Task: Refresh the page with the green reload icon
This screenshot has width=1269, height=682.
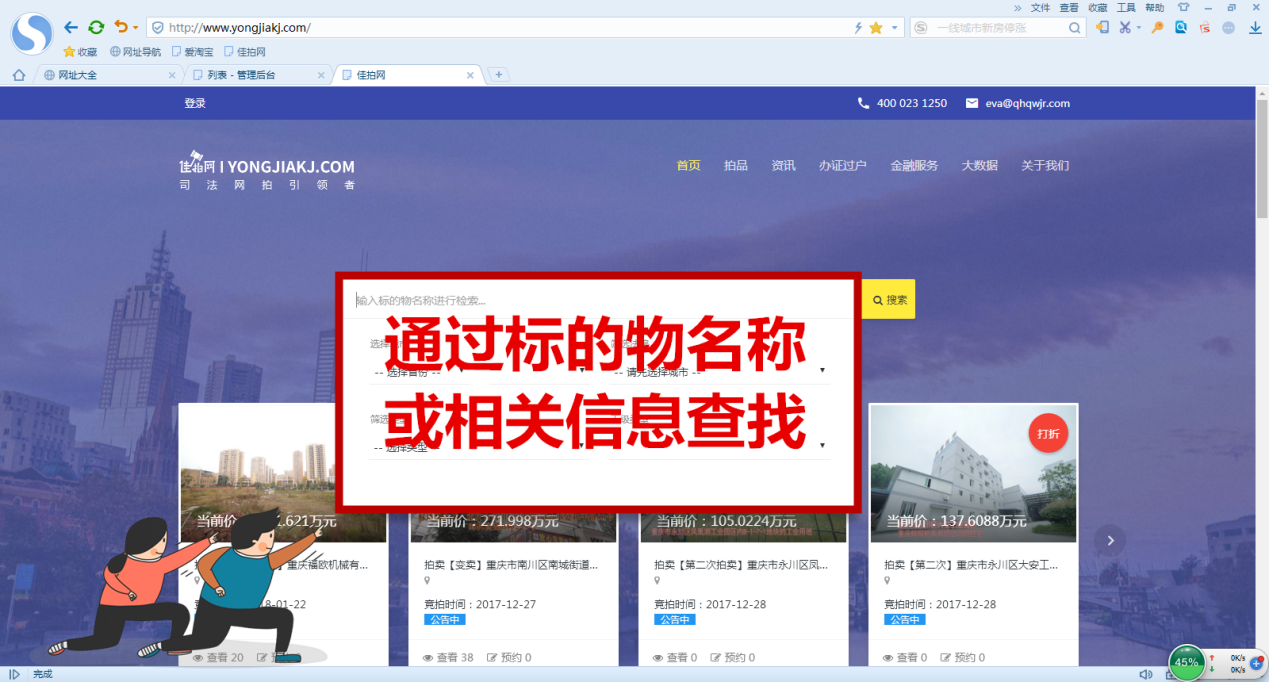Action: coord(96,28)
